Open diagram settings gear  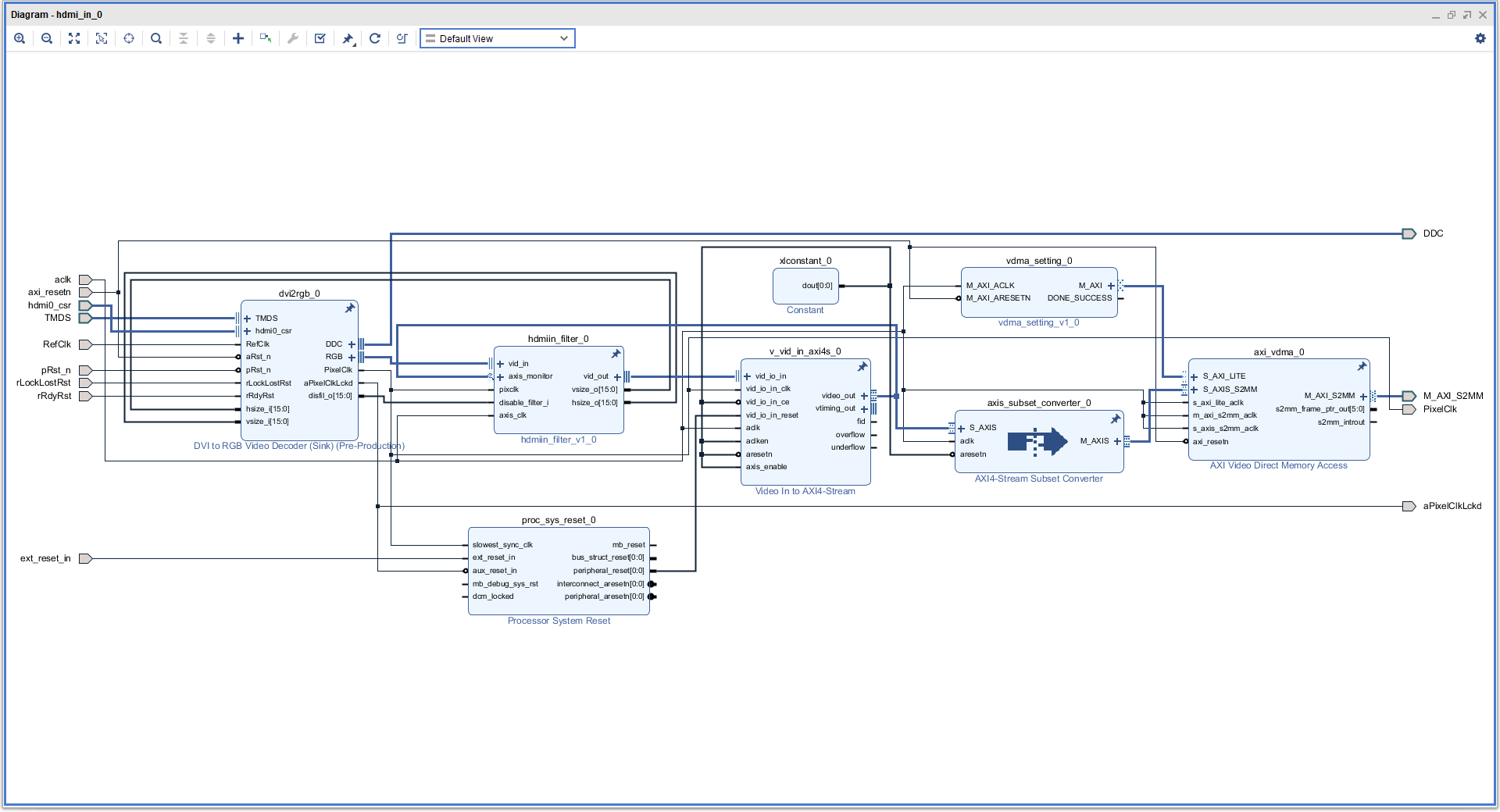[x=1480, y=38]
